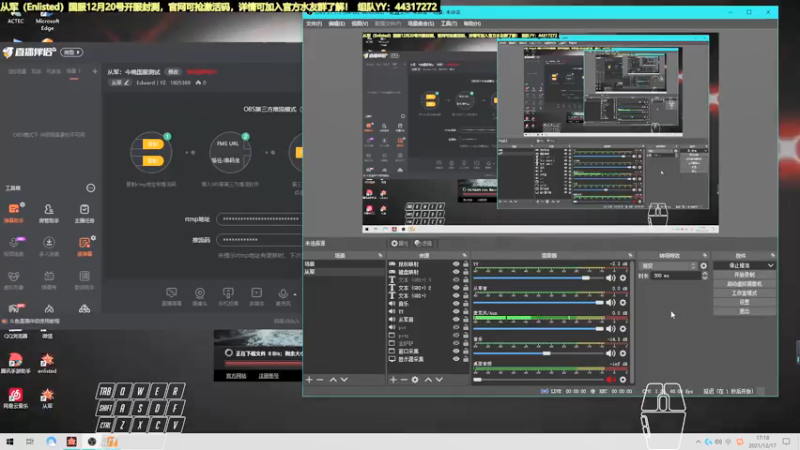Move the selected source down
The image size is (800, 450).
click(439, 380)
